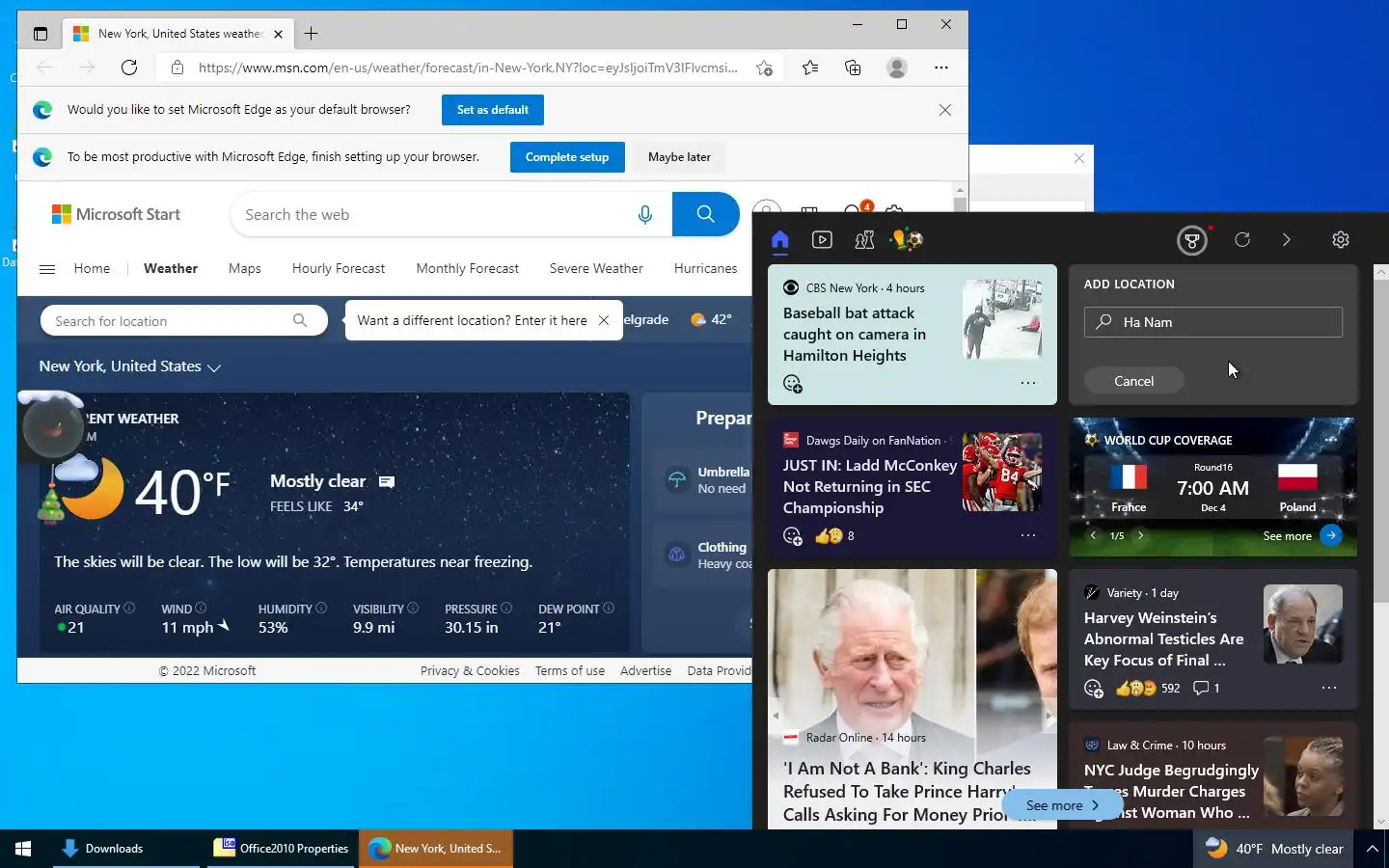Open the Edge Collections icon

[853, 68]
